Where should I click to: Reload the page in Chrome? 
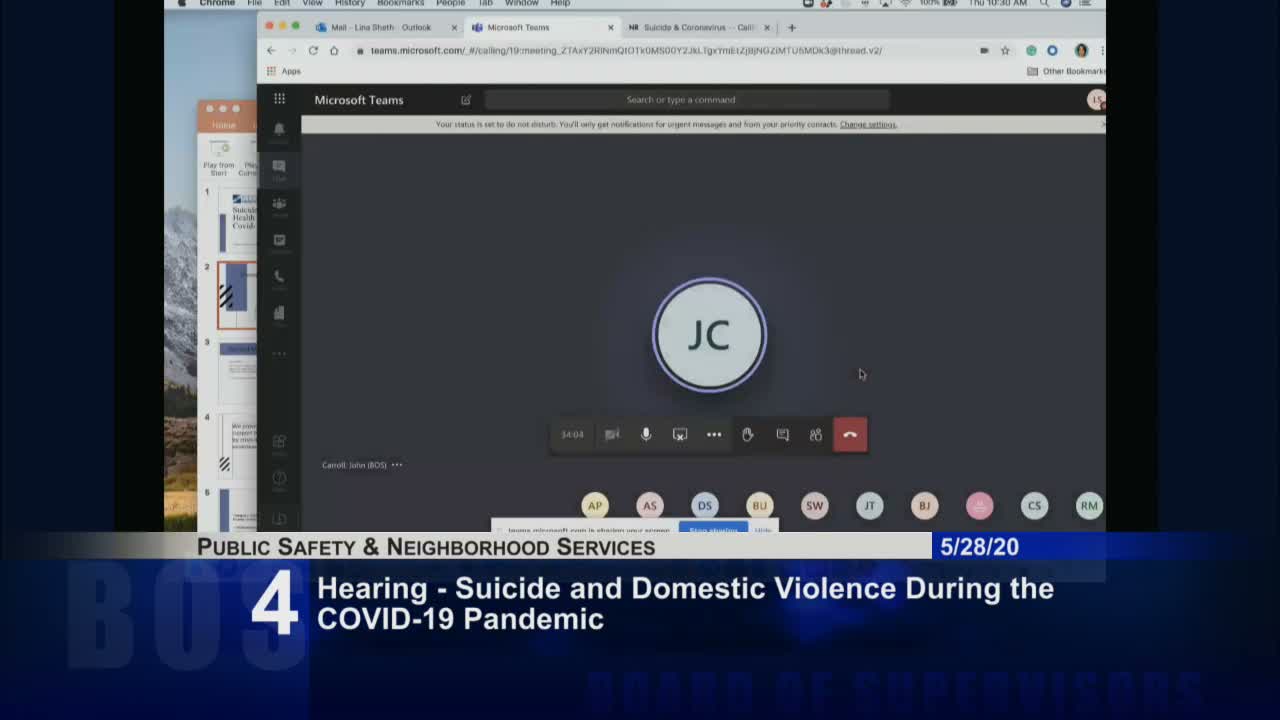click(x=313, y=50)
